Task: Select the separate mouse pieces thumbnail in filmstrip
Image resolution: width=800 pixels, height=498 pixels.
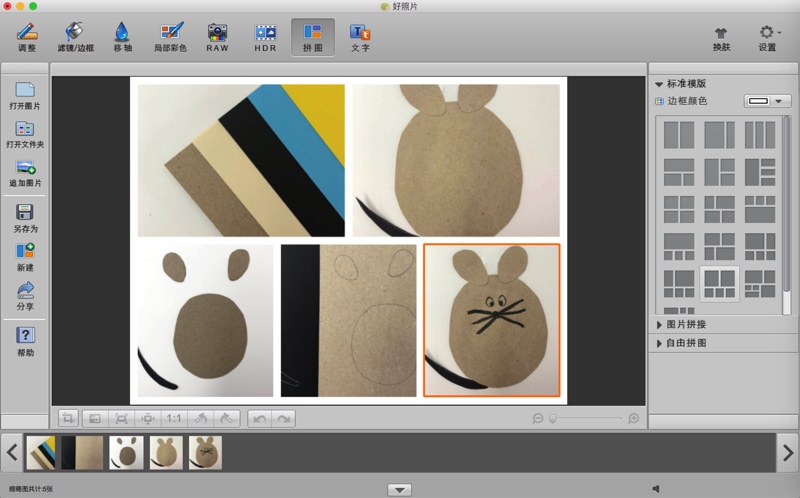Action: (127, 452)
